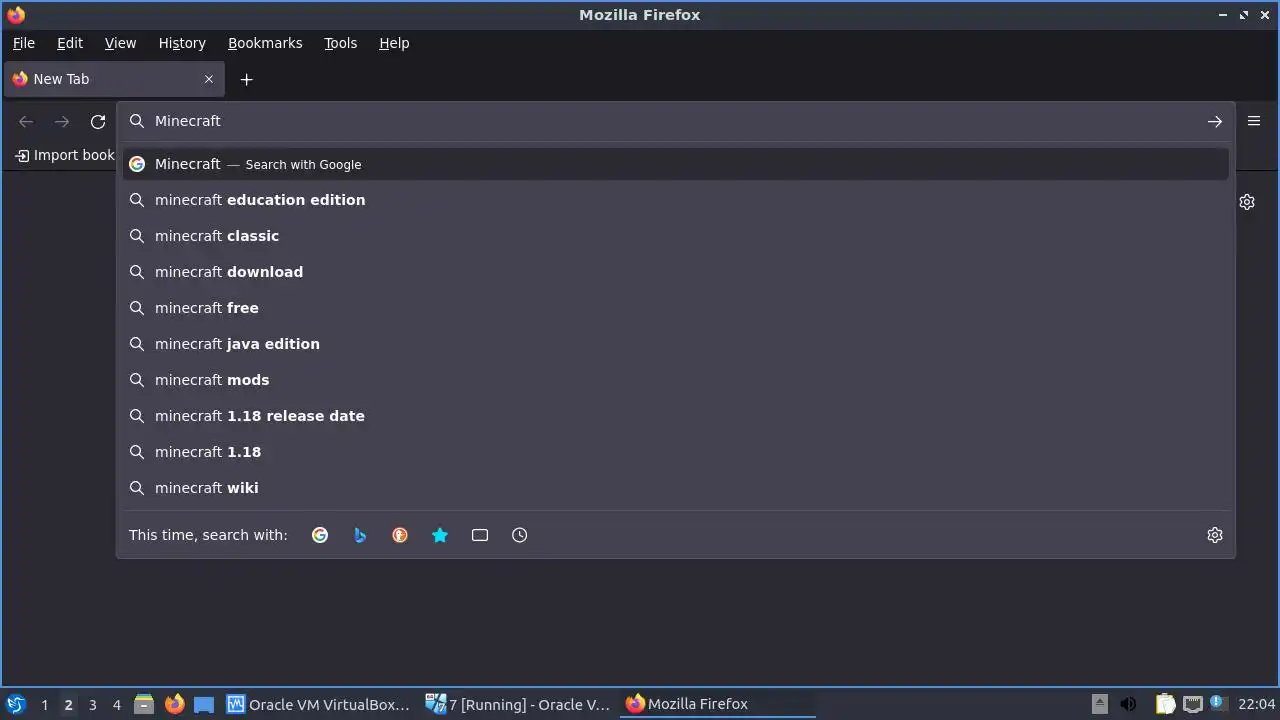Choose suggestion minecraft download
This screenshot has width=1280, height=720.
point(676,272)
